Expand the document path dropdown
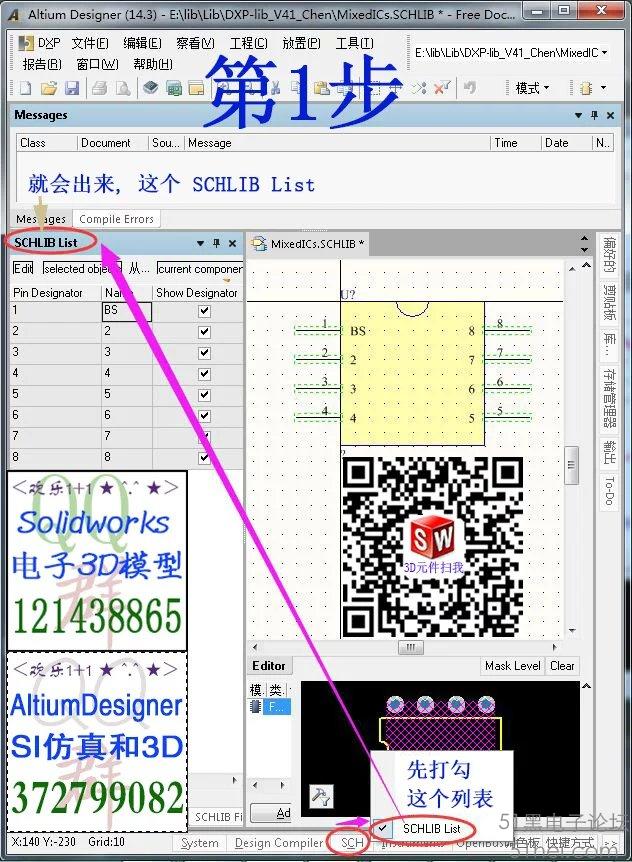The height and width of the screenshot is (862, 632). pyautogui.click(x=605, y=53)
